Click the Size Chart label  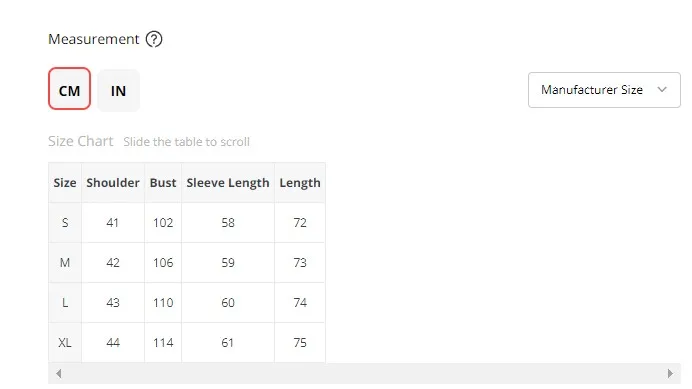(81, 141)
